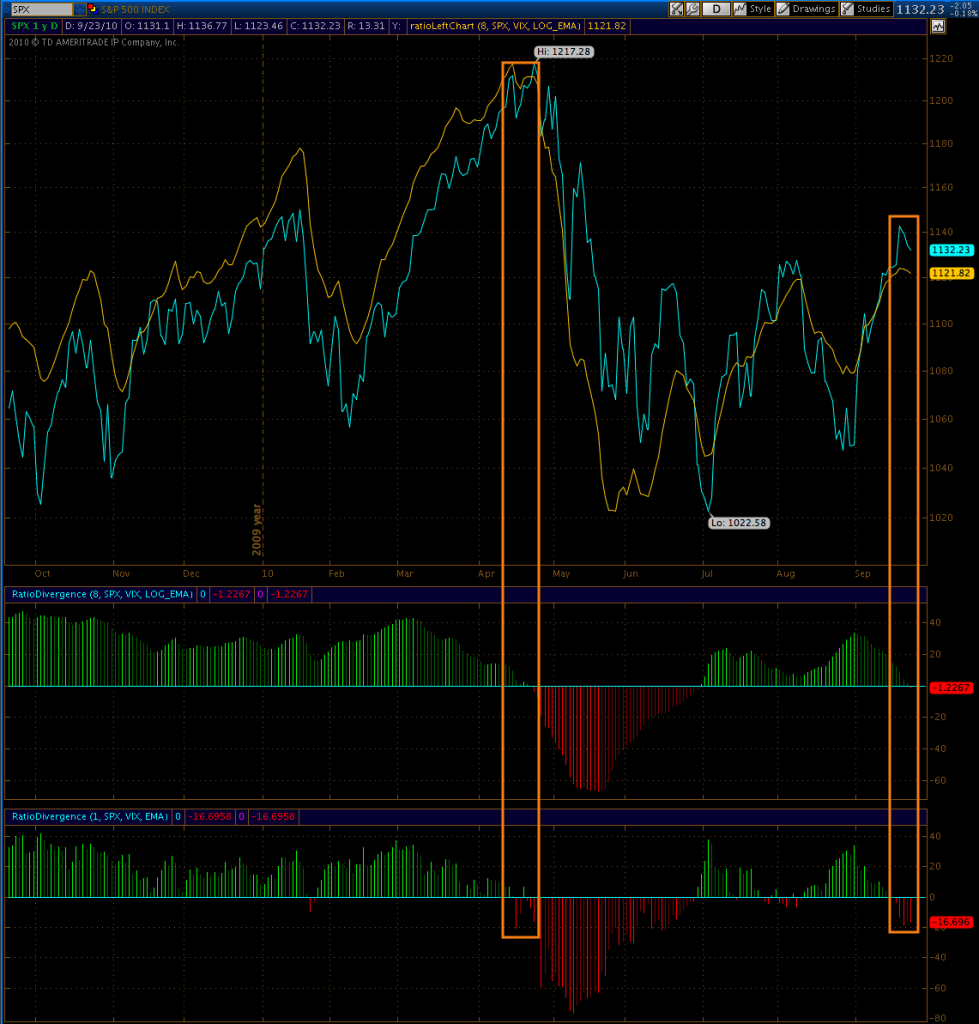Open the D aggregation period selector
Screen dimensions: 979x1024
715,9
